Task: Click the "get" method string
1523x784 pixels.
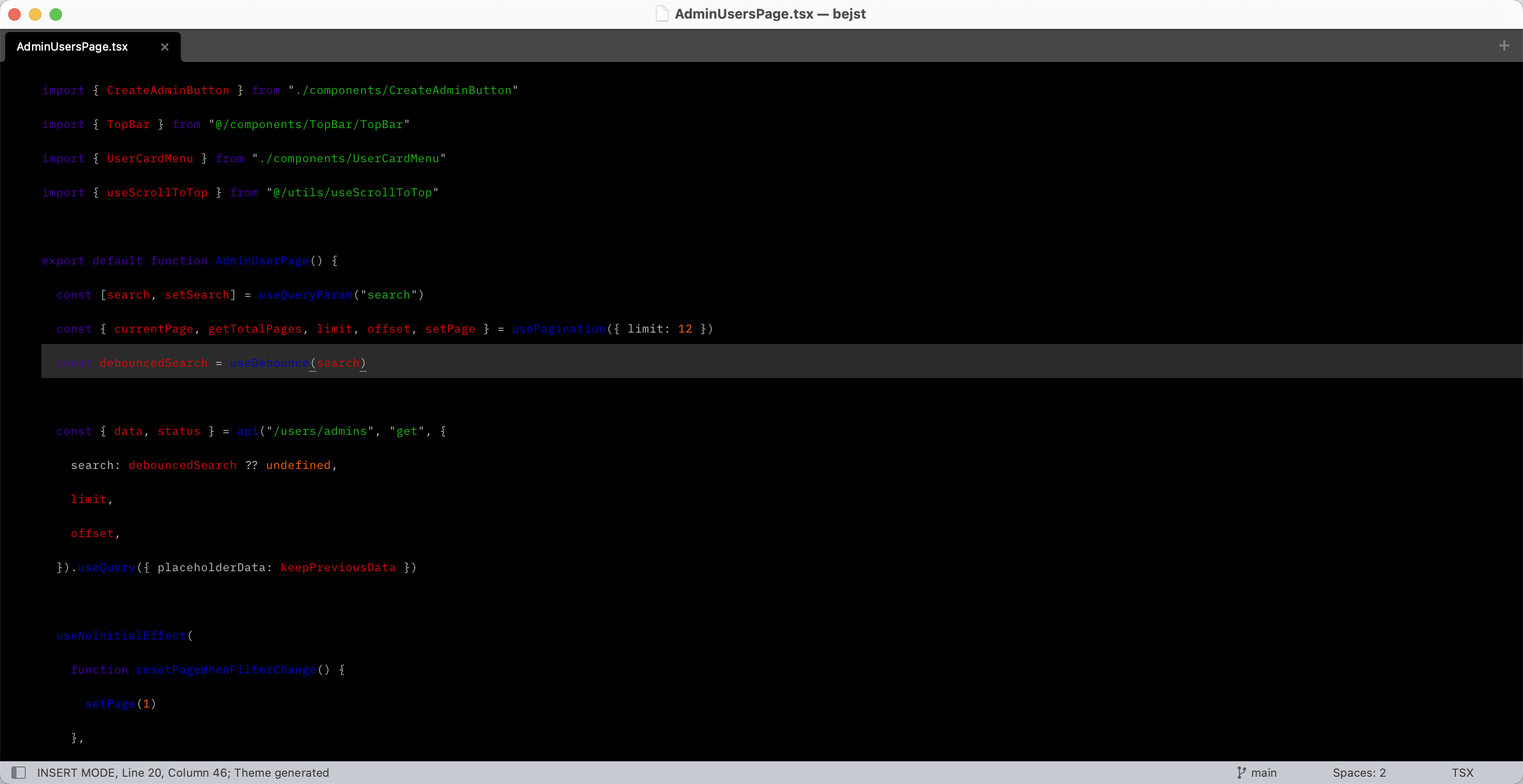Action: 407,431
